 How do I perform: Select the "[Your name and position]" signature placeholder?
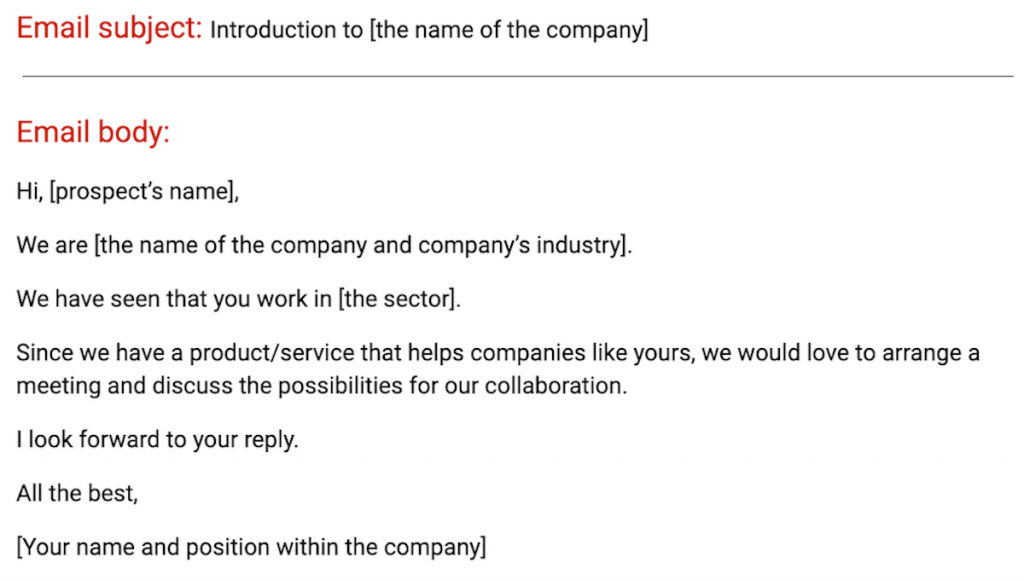251,548
